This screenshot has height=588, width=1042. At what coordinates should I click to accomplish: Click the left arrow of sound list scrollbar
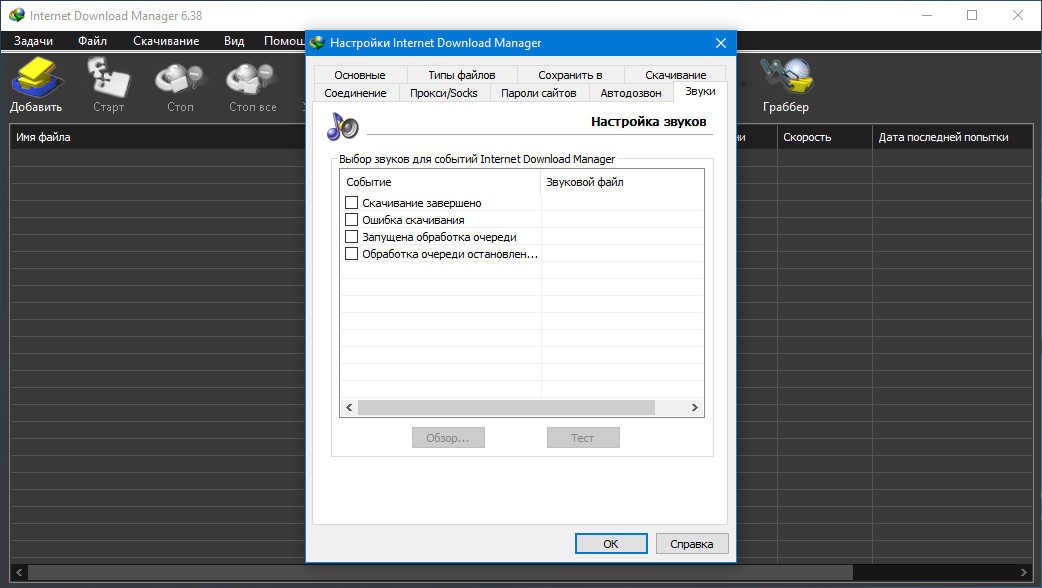click(x=350, y=407)
